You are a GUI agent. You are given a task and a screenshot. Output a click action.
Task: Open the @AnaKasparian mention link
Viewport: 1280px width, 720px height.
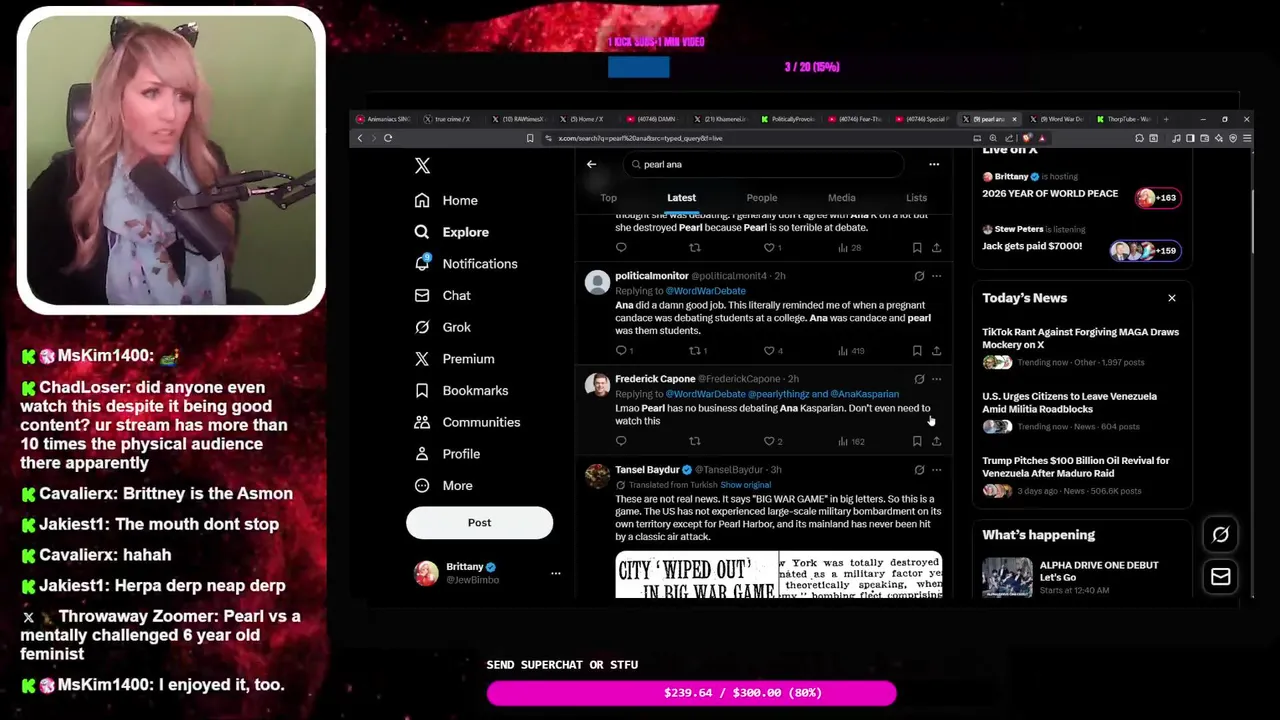[864, 394]
